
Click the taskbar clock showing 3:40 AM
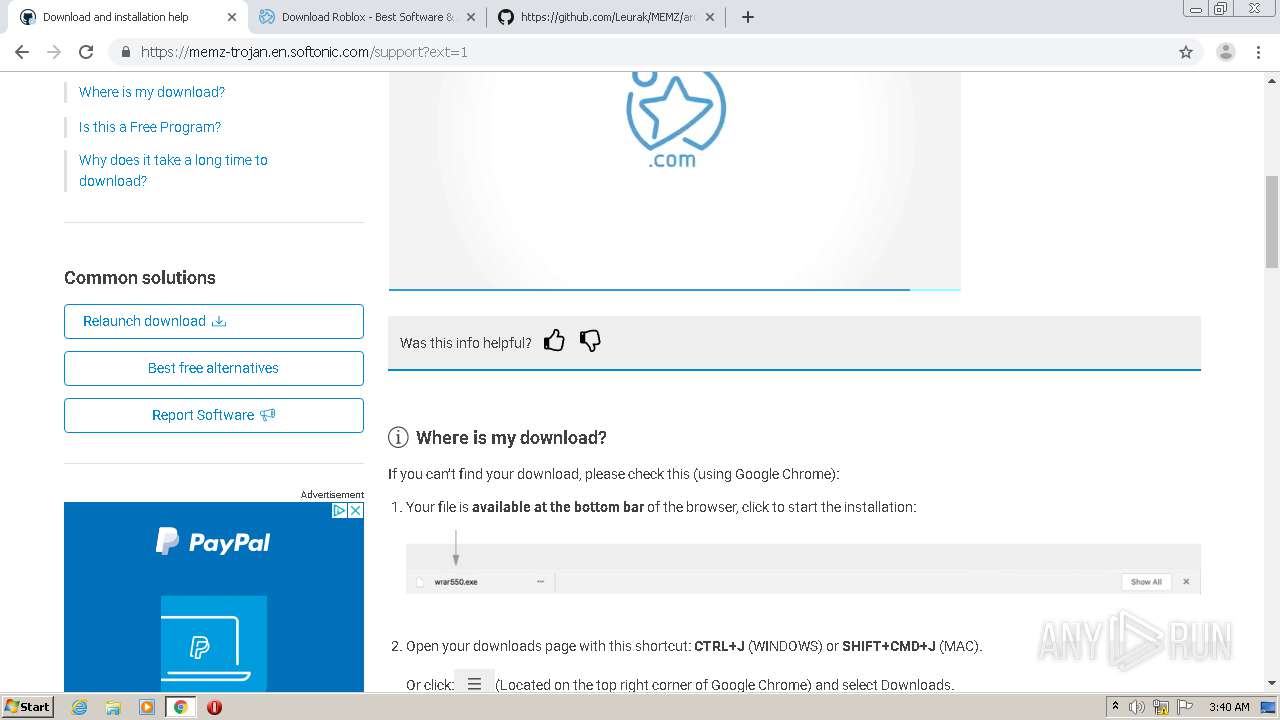tap(1228, 707)
